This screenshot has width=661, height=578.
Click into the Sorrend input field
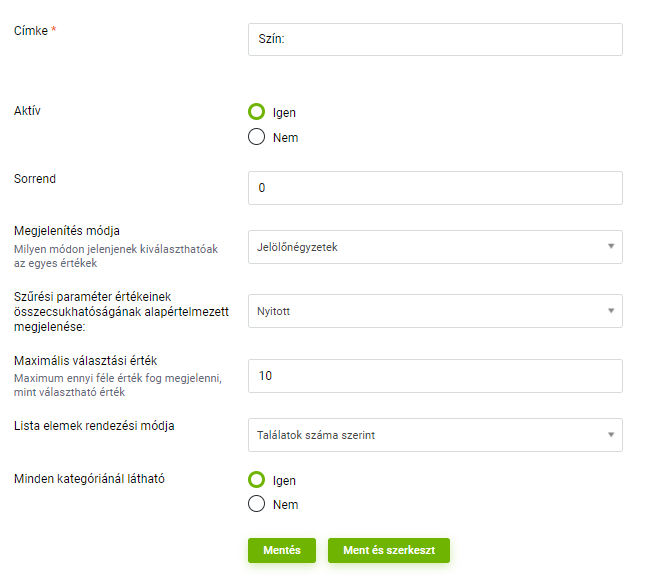(435, 188)
